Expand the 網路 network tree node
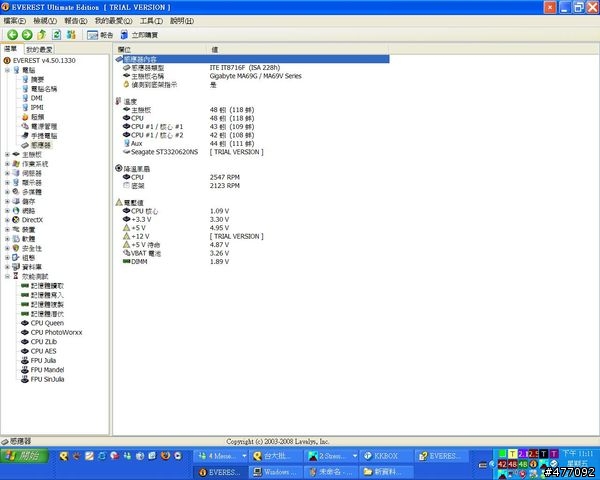Image resolution: width=600 pixels, height=480 pixels. click(7, 211)
